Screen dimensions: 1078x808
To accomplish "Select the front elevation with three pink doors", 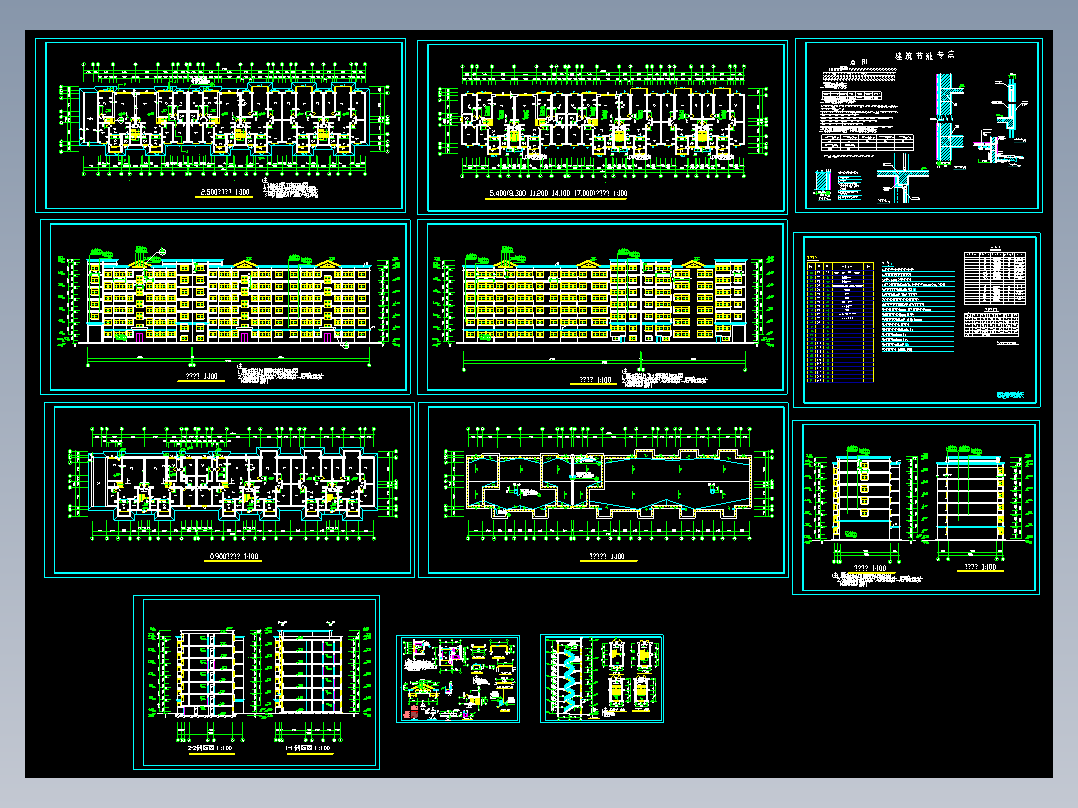I will [x=226, y=307].
